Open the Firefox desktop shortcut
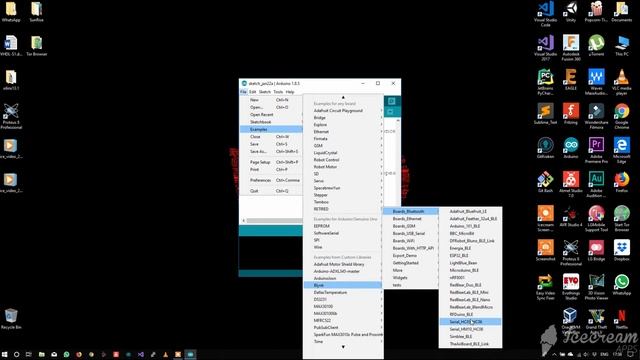The width and height of the screenshot is (640, 360). click(622, 182)
